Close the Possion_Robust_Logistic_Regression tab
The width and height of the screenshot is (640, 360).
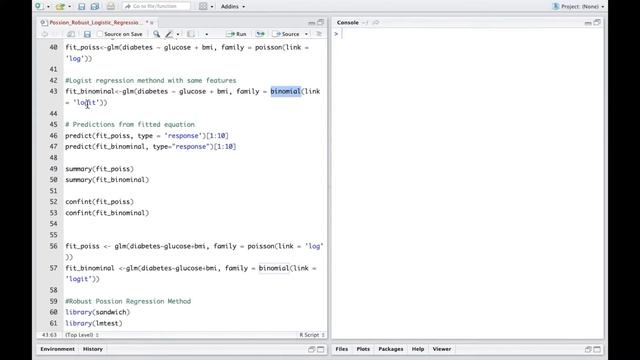pyautogui.click(x=152, y=23)
